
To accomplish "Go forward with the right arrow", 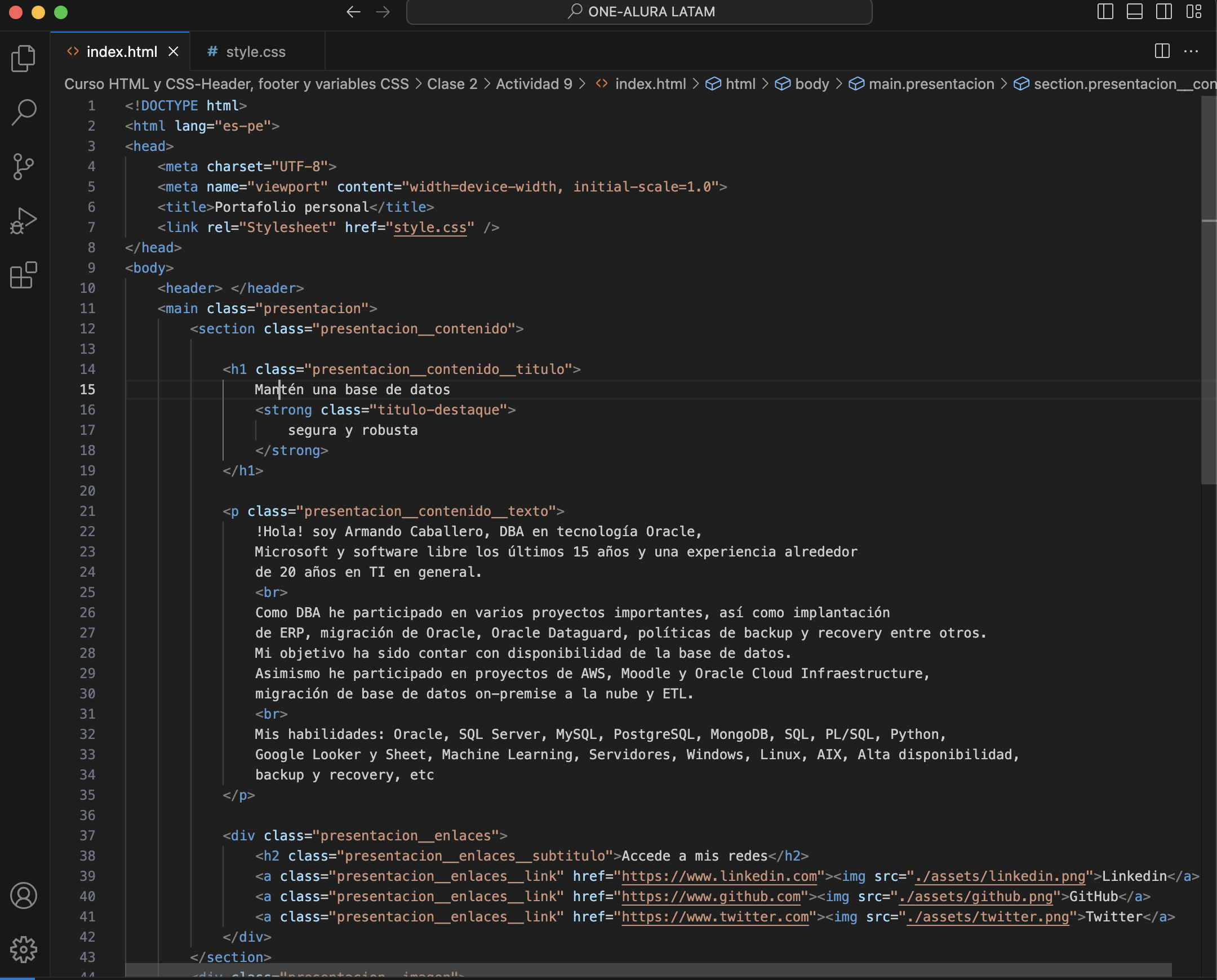I will tap(383, 12).
